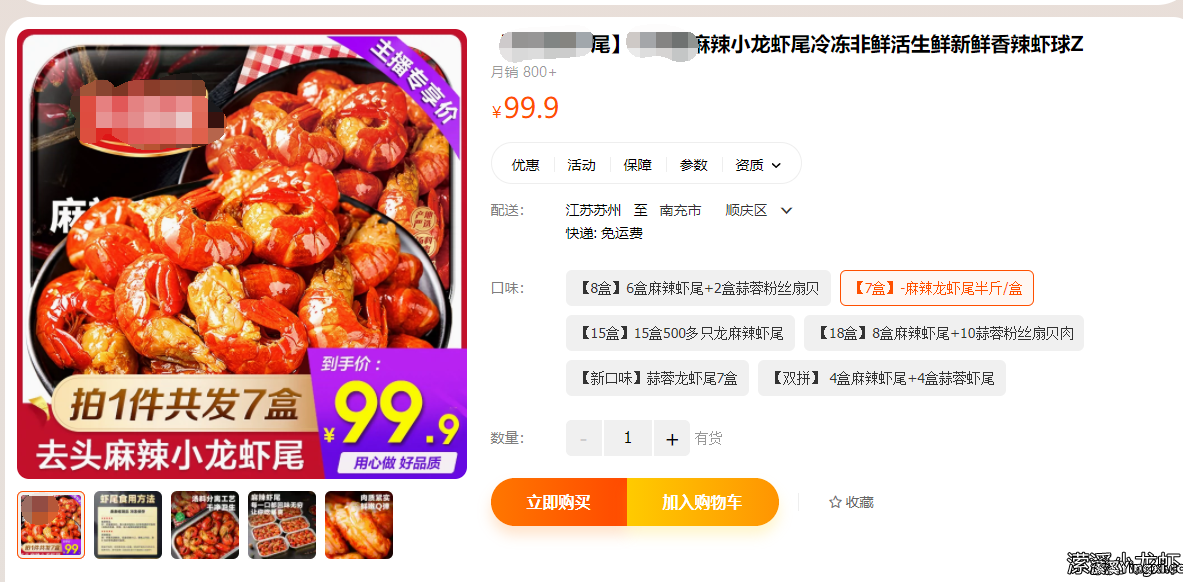Screen dimensions: 1183x582
Task: Click the 加入购物车 button
Action: (x=702, y=502)
